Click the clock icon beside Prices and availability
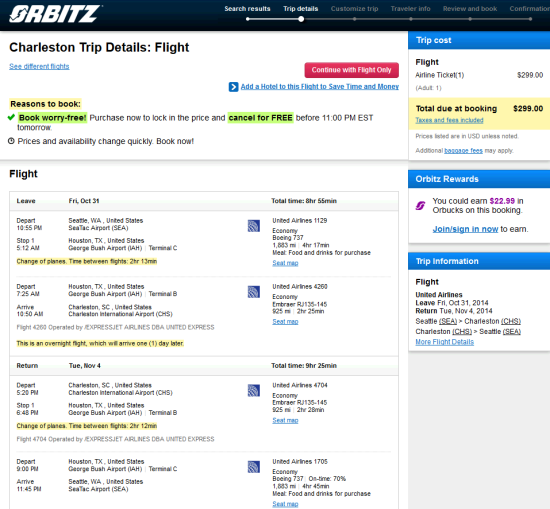The image size is (550, 509). (11, 141)
